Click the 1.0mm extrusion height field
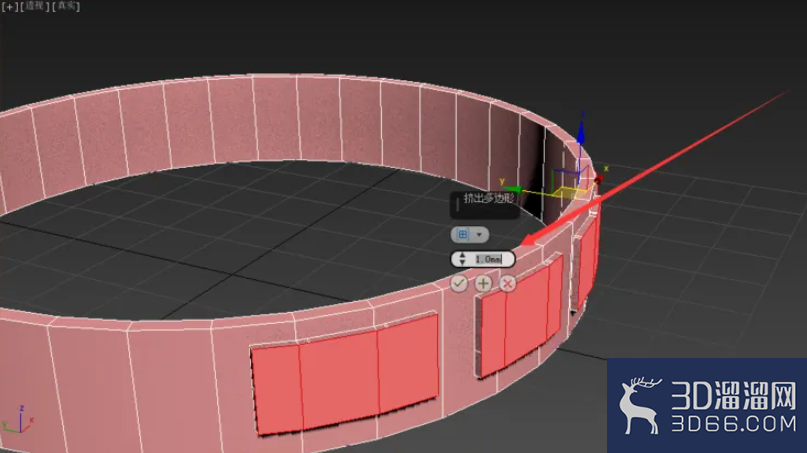This screenshot has width=807, height=453. tap(490, 259)
